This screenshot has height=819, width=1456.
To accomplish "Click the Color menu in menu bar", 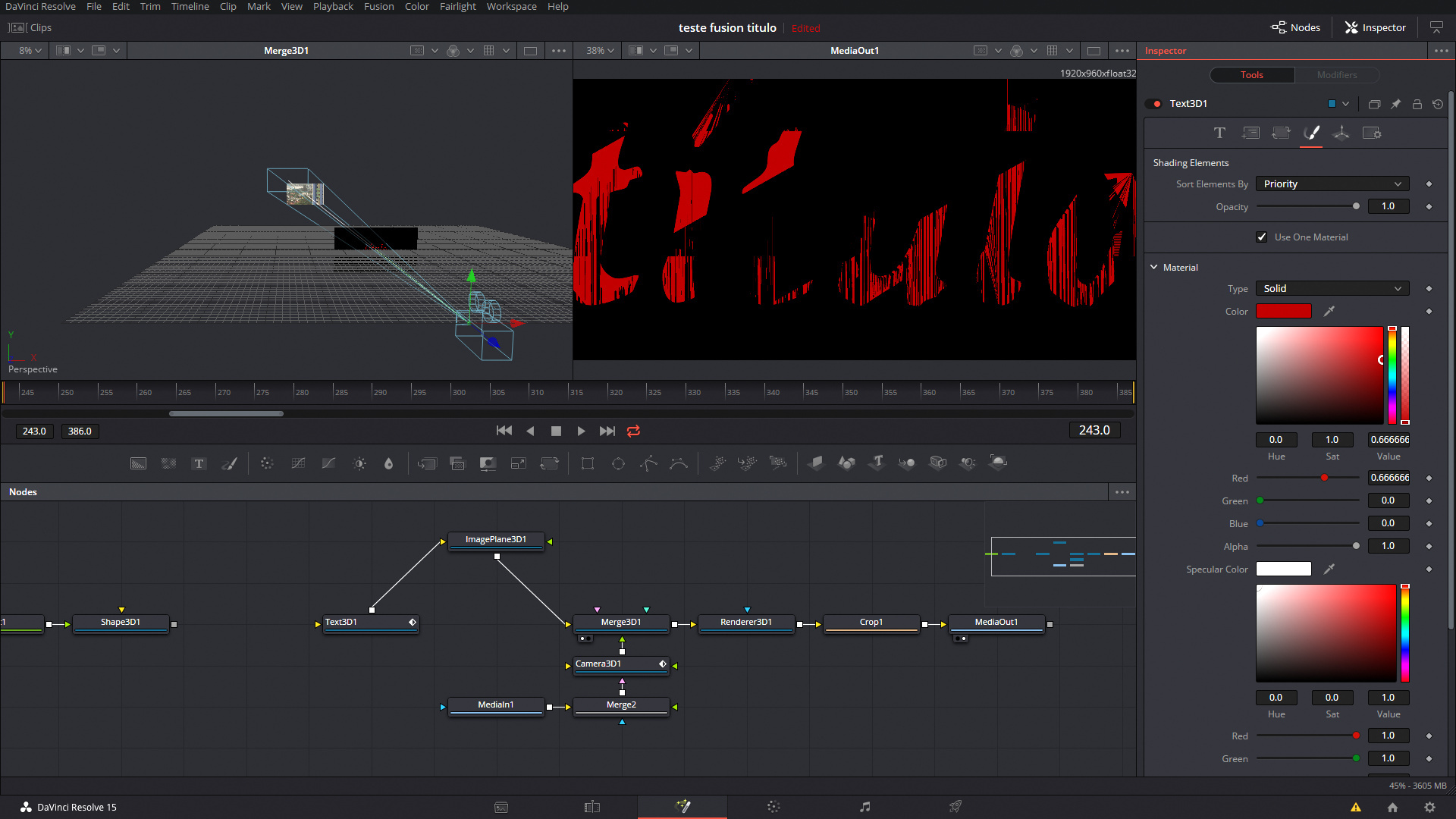I will 417,7.
